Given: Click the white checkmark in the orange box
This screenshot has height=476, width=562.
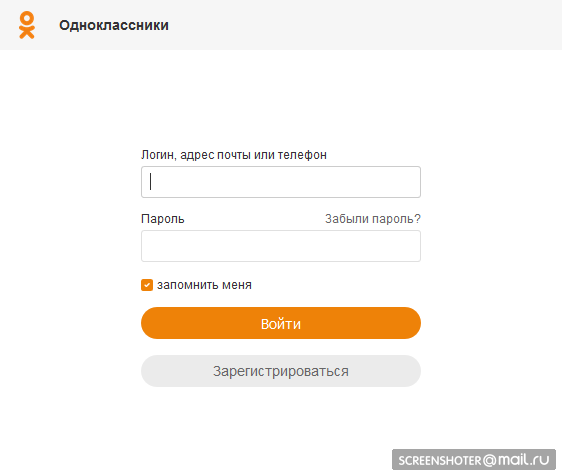Looking at the screenshot, I should point(147,285).
